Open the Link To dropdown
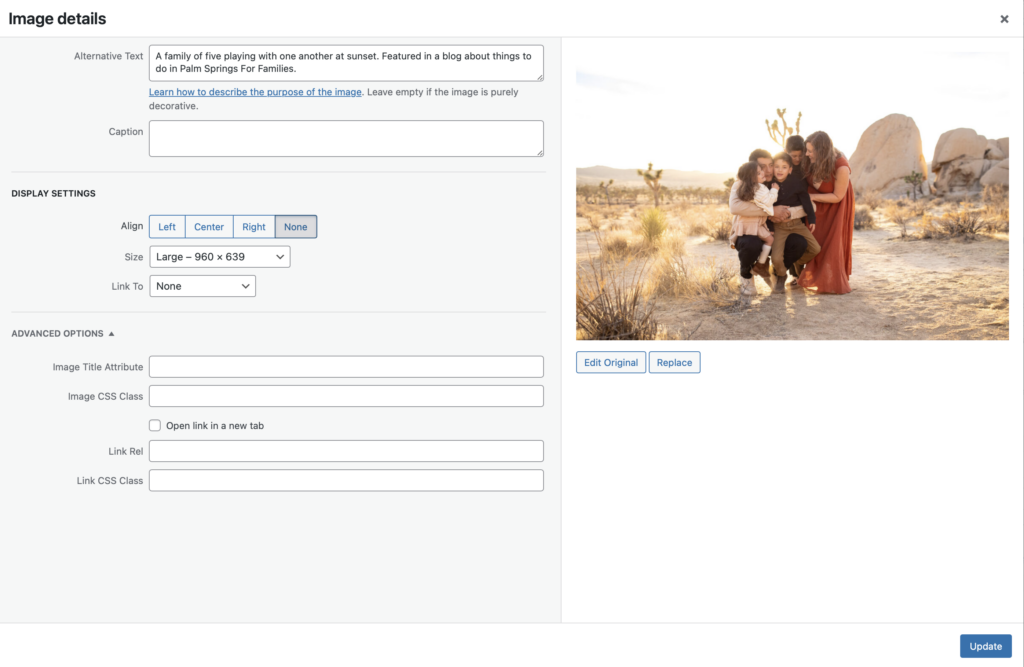1024x667 pixels. (202, 286)
